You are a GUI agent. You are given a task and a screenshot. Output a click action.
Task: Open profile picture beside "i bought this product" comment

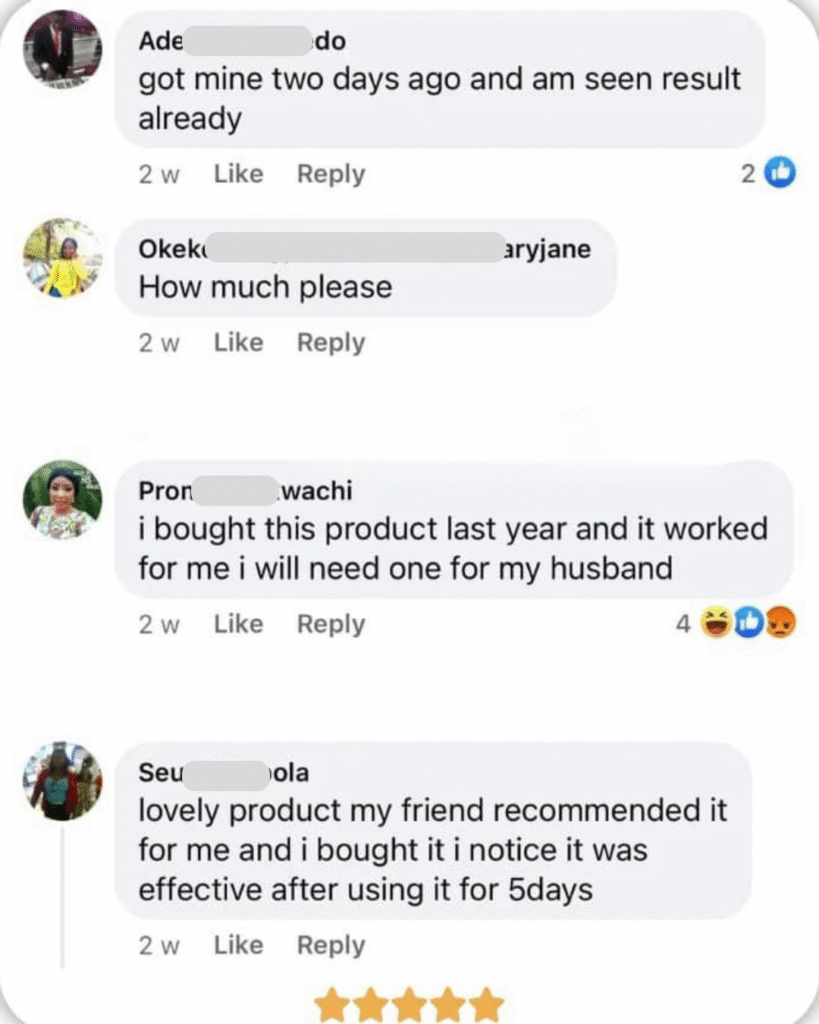(x=62, y=500)
